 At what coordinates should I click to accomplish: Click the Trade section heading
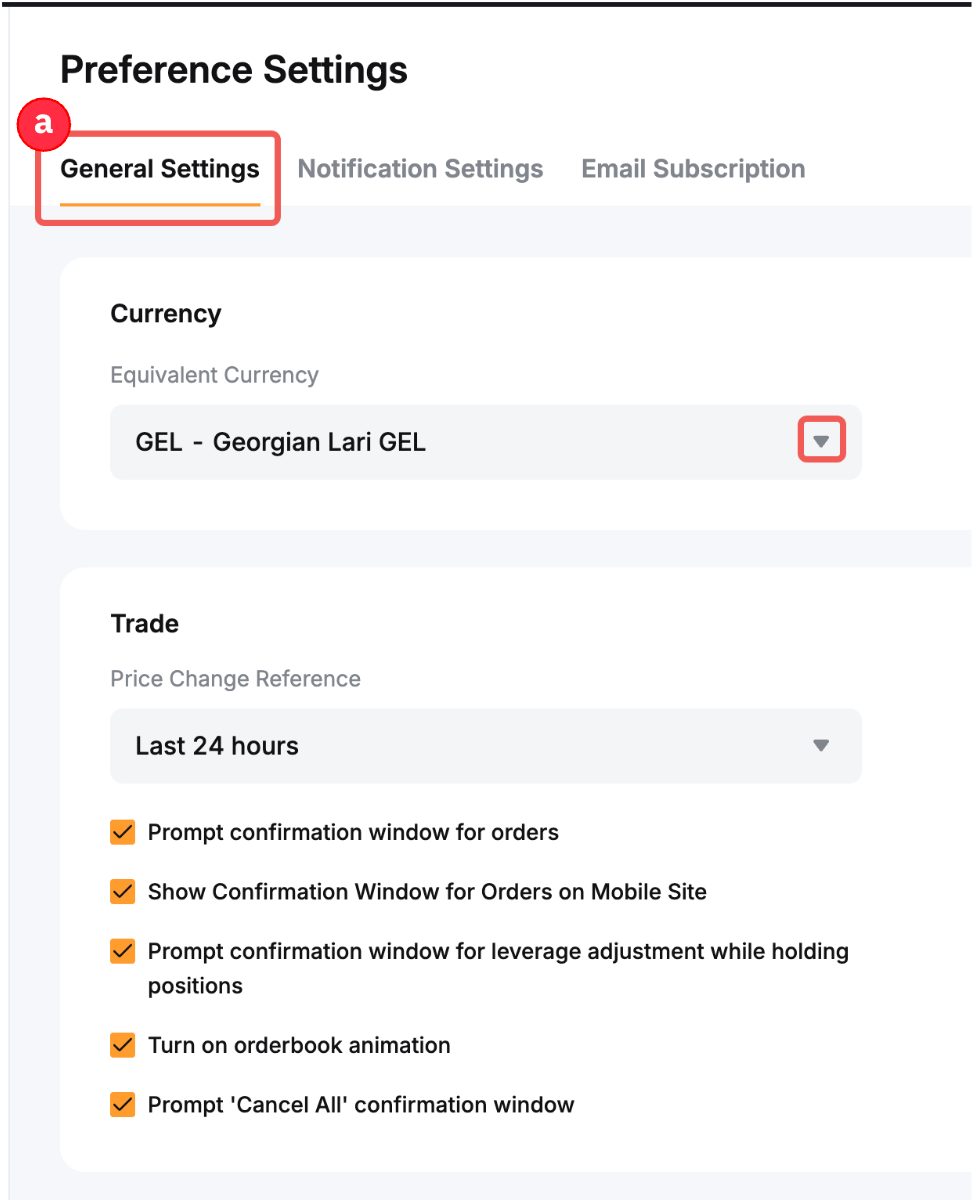click(145, 624)
